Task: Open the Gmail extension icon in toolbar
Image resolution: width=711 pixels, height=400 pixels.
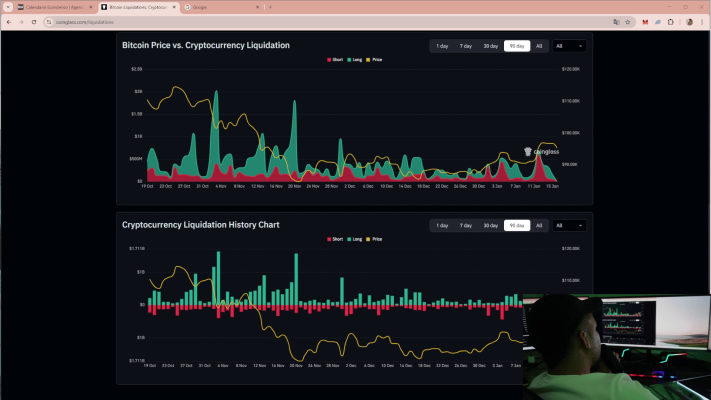Action: (645, 21)
